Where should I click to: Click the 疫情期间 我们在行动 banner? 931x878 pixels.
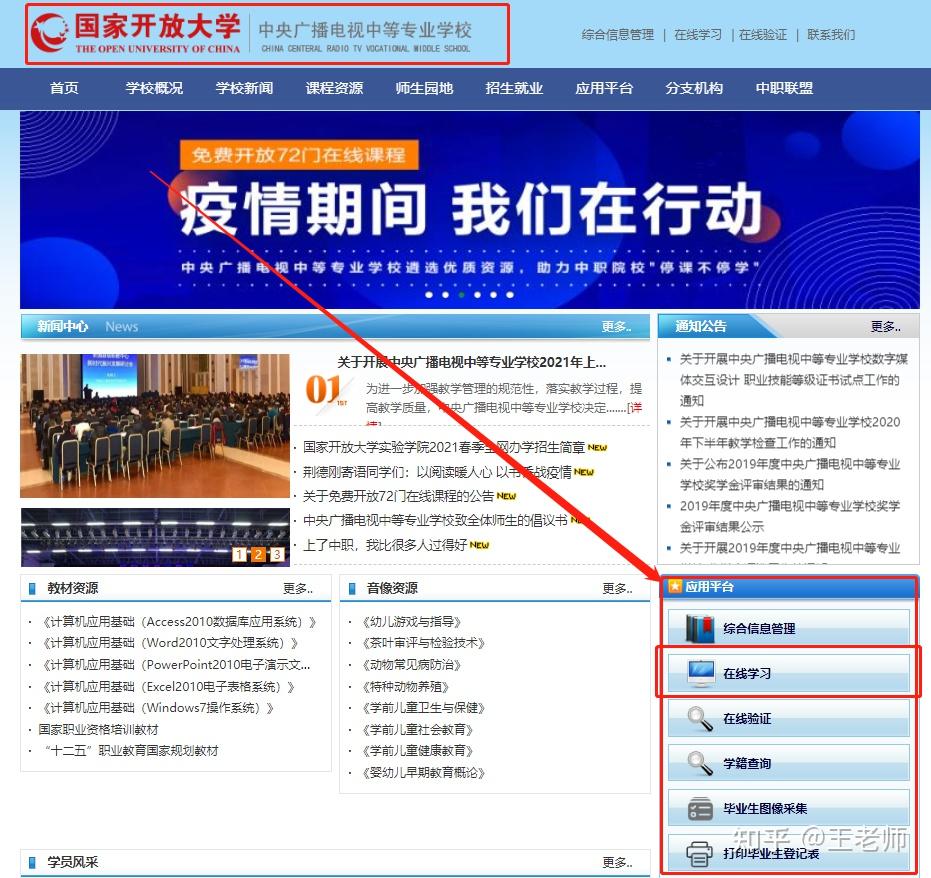pos(470,210)
